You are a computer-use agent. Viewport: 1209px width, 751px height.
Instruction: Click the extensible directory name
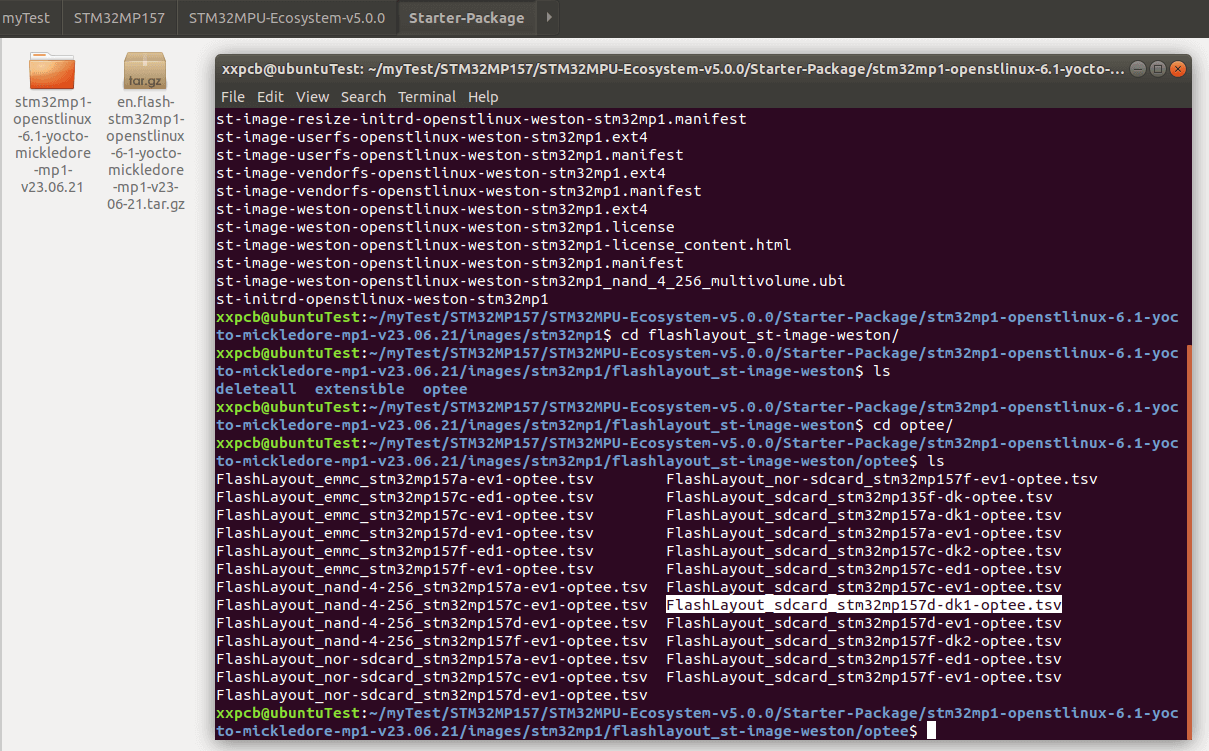360,389
